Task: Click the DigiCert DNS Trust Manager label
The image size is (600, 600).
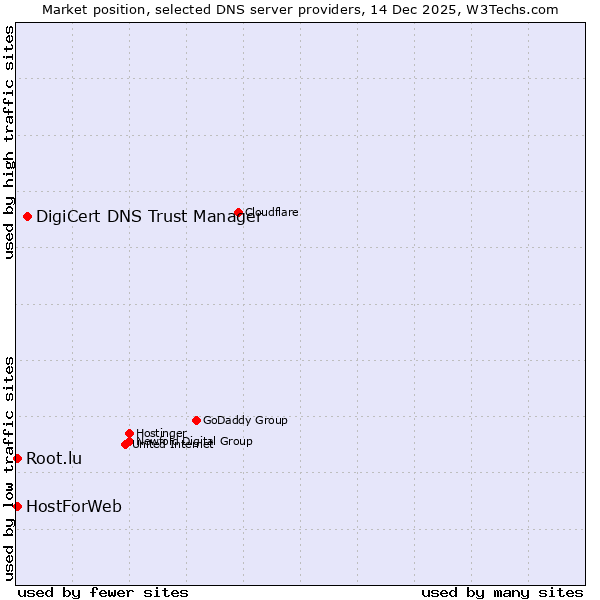Action: tap(148, 217)
